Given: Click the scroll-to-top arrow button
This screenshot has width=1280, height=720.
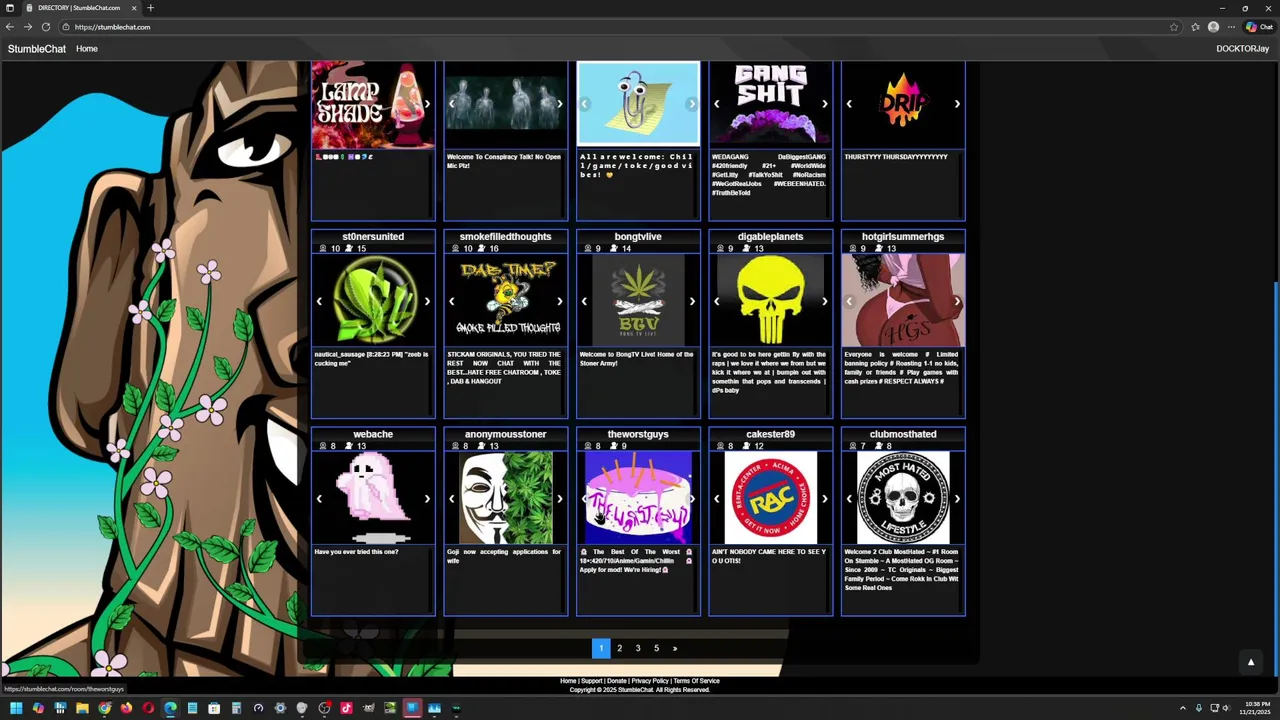Looking at the screenshot, I should (1250, 662).
